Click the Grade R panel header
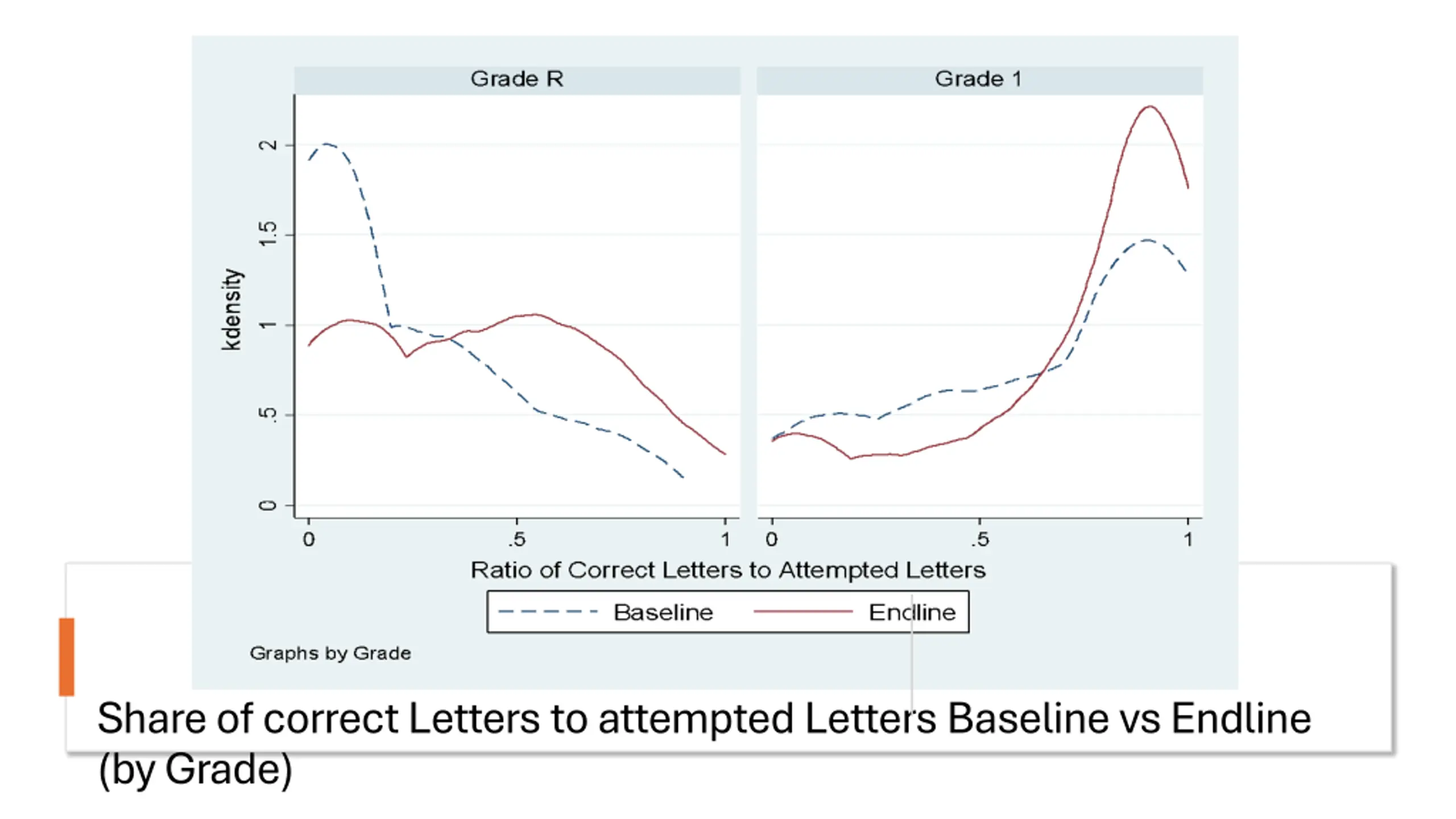Viewport: 1456px width, 819px height. point(517,79)
